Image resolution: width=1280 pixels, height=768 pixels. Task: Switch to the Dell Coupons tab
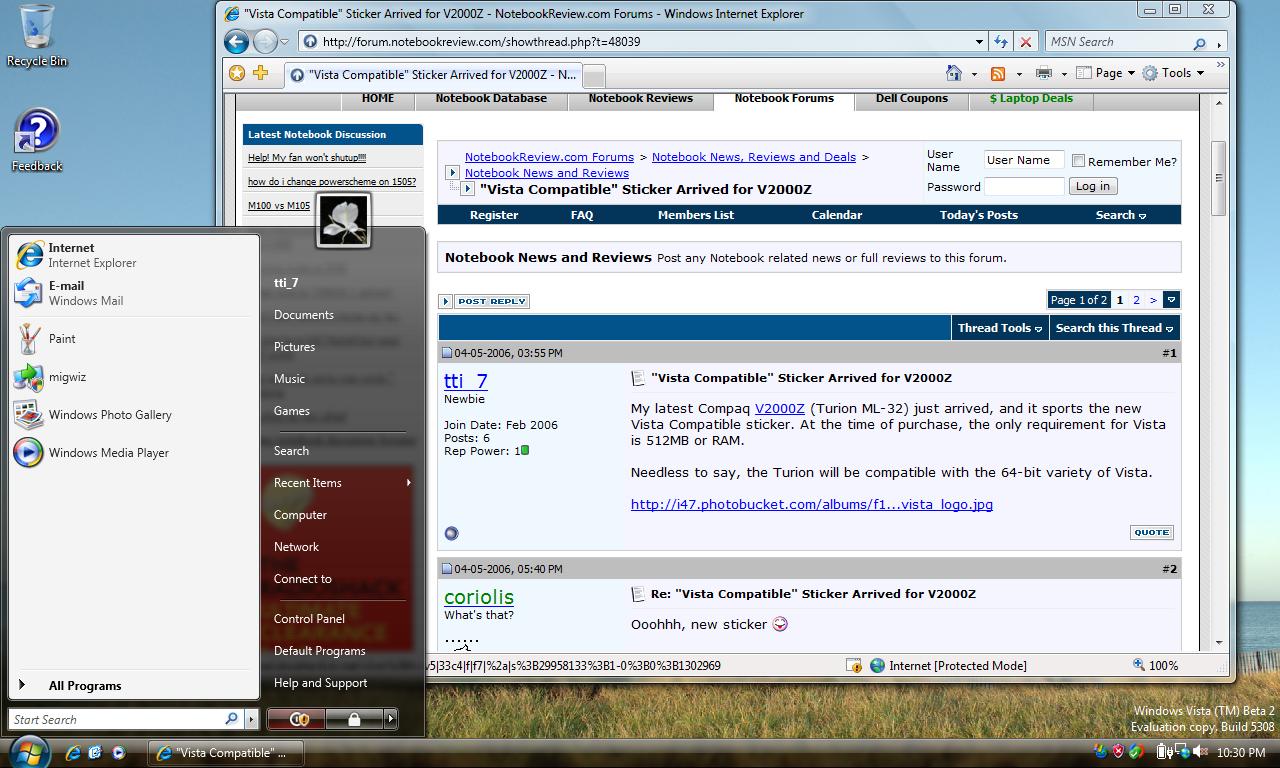pos(912,99)
